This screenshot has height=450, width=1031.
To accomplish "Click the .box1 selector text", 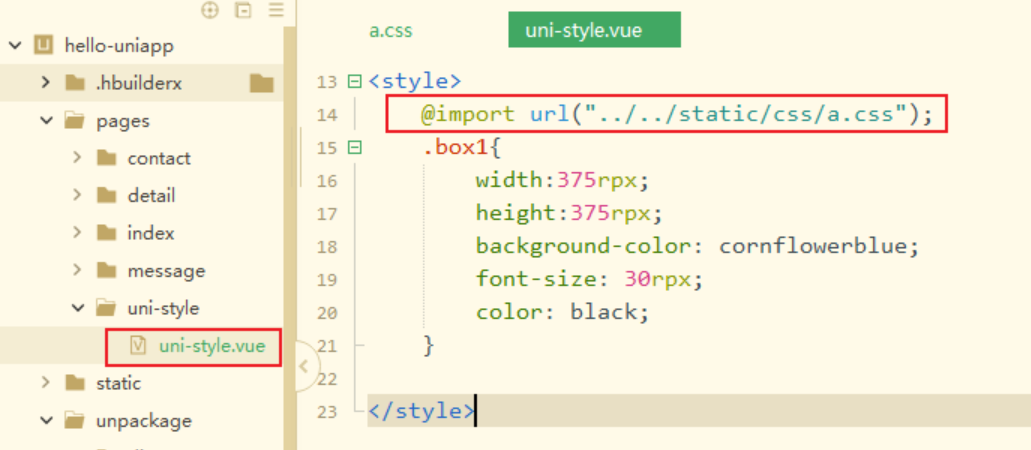I will pos(456,147).
